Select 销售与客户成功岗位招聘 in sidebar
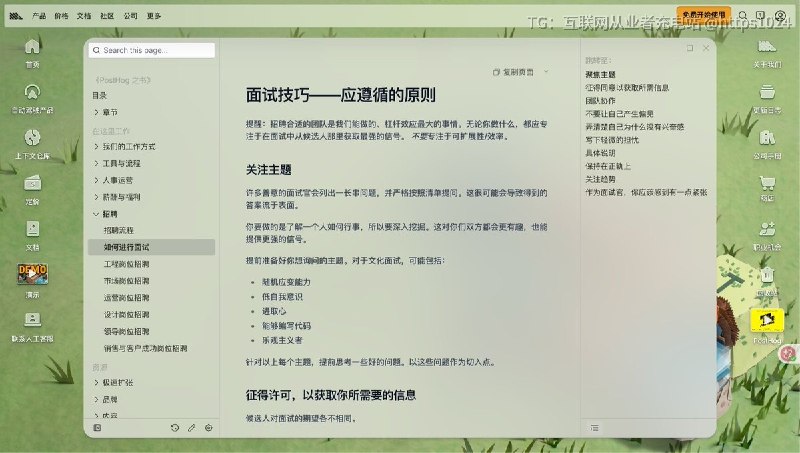The width and height of the screenshot is (800, 453). point(145,348)
